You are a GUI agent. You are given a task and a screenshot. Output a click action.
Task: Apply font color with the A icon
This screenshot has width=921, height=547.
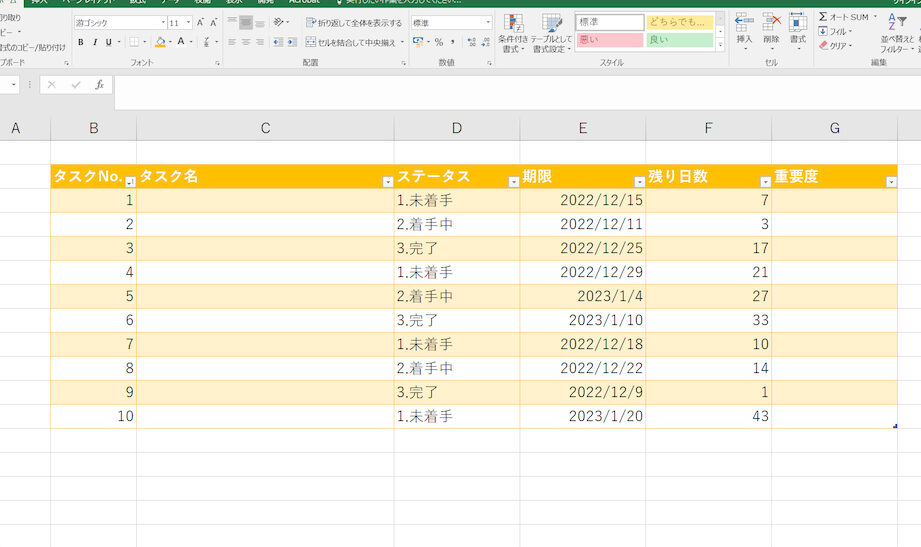click(x=181, y=42)
